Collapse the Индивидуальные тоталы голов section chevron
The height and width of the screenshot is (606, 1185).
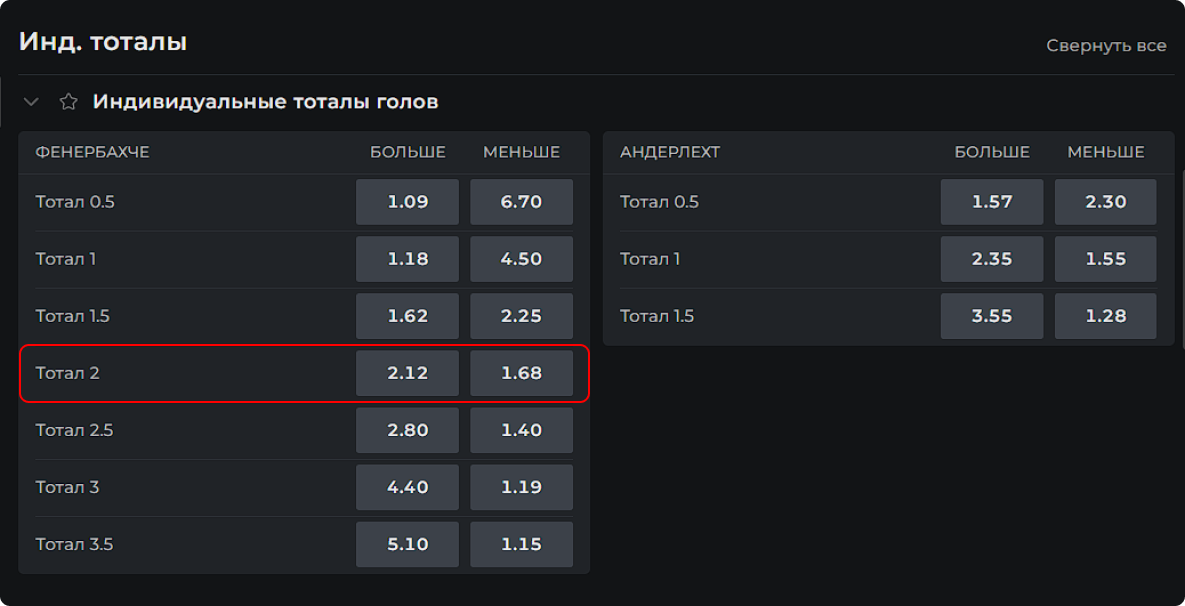(x=31, y=102)
